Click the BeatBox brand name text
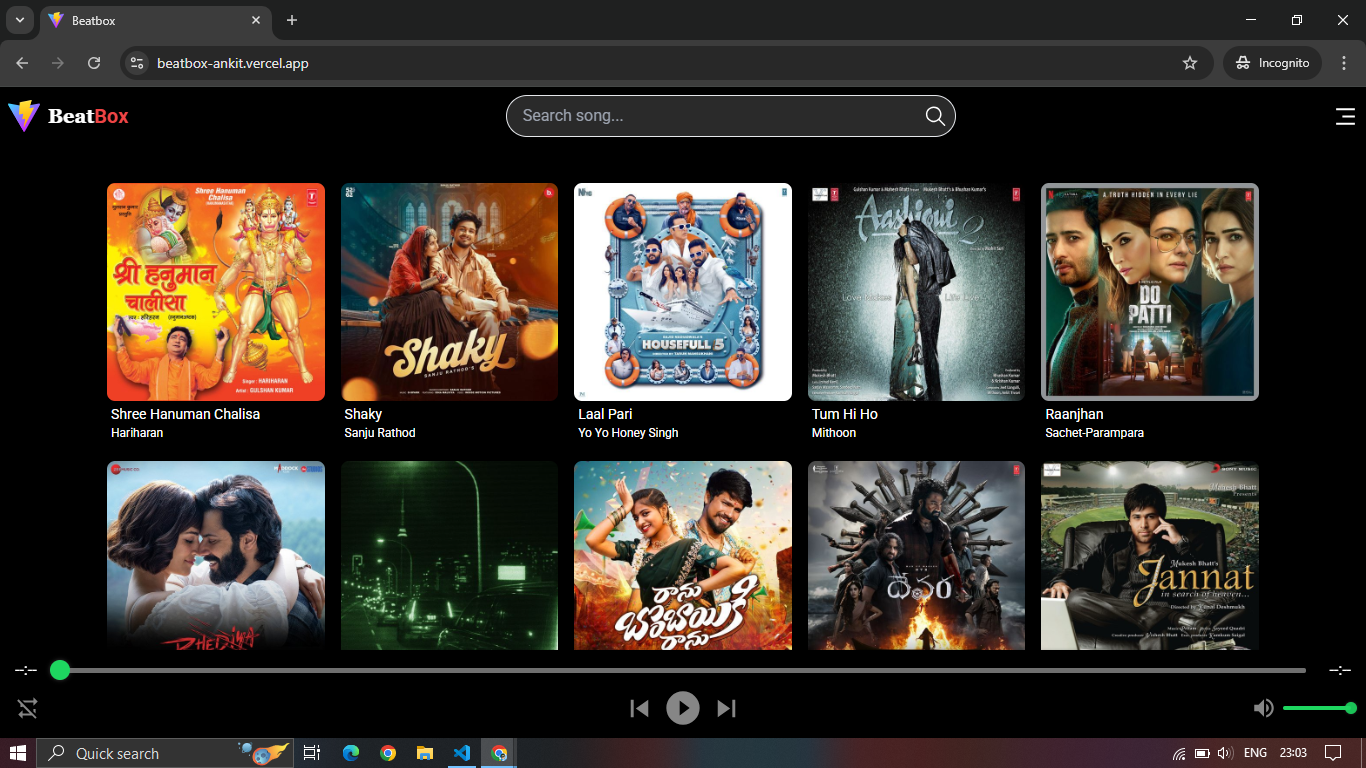This screenshot has height=768, width=1366. [x=88, y=116]
